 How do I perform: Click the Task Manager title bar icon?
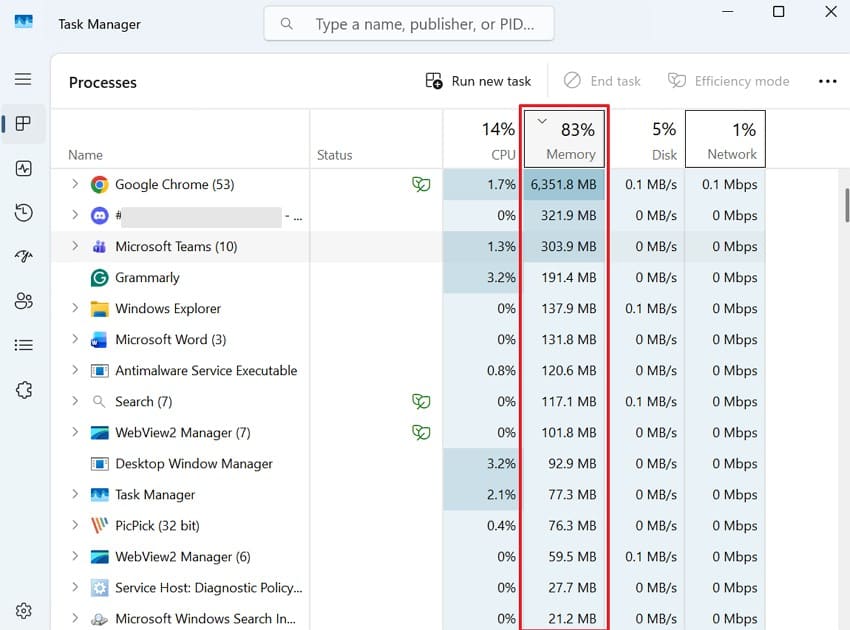point(23,22)
